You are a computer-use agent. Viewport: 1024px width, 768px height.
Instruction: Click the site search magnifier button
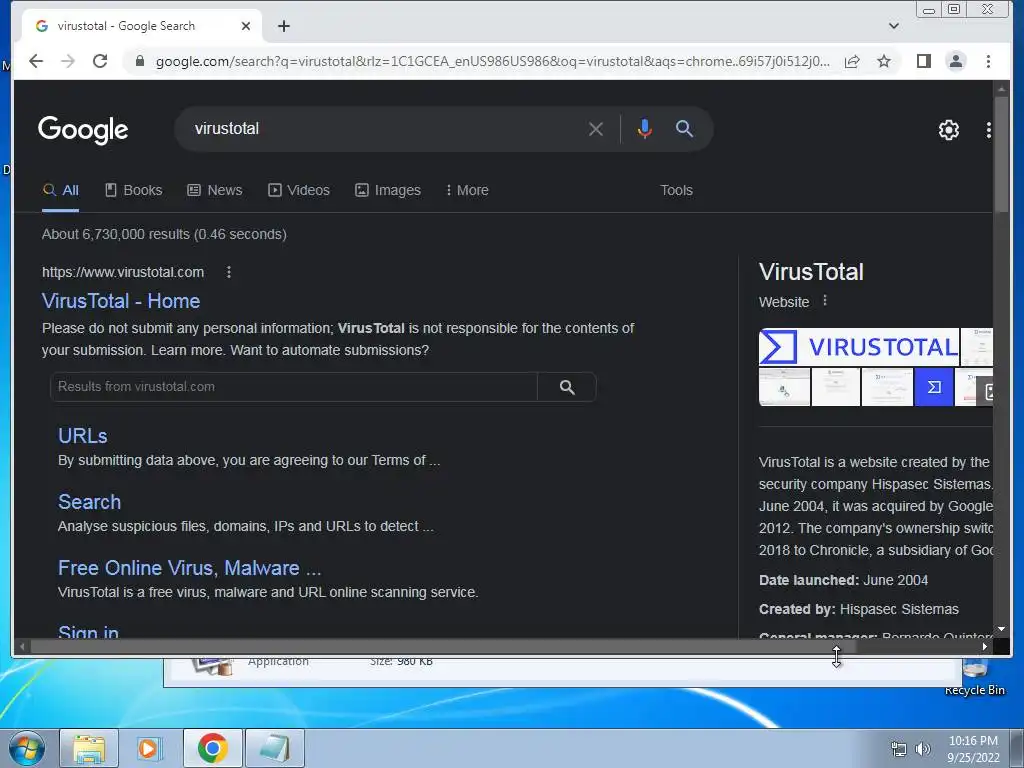(567, 387)
